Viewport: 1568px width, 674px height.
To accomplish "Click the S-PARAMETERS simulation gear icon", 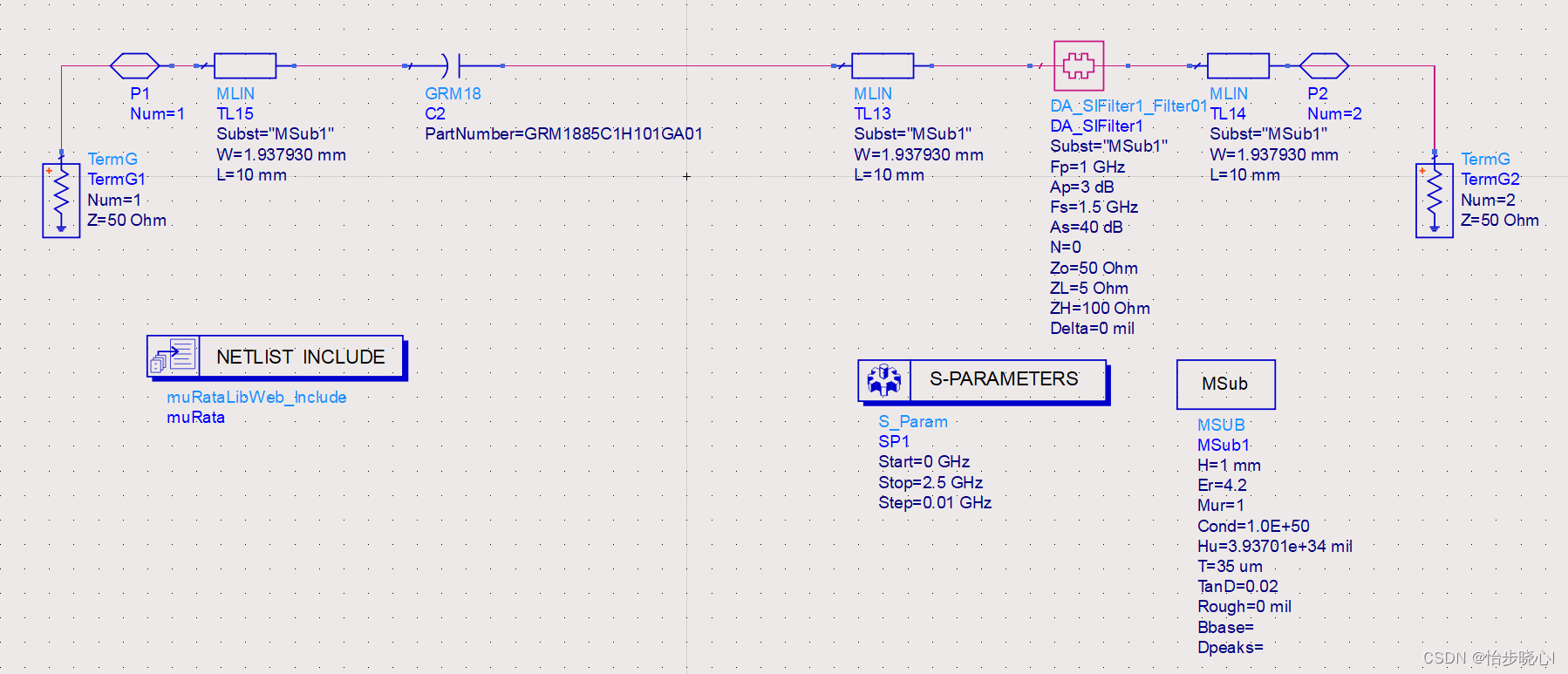I will pyautogui.click(x=884, y=379).
